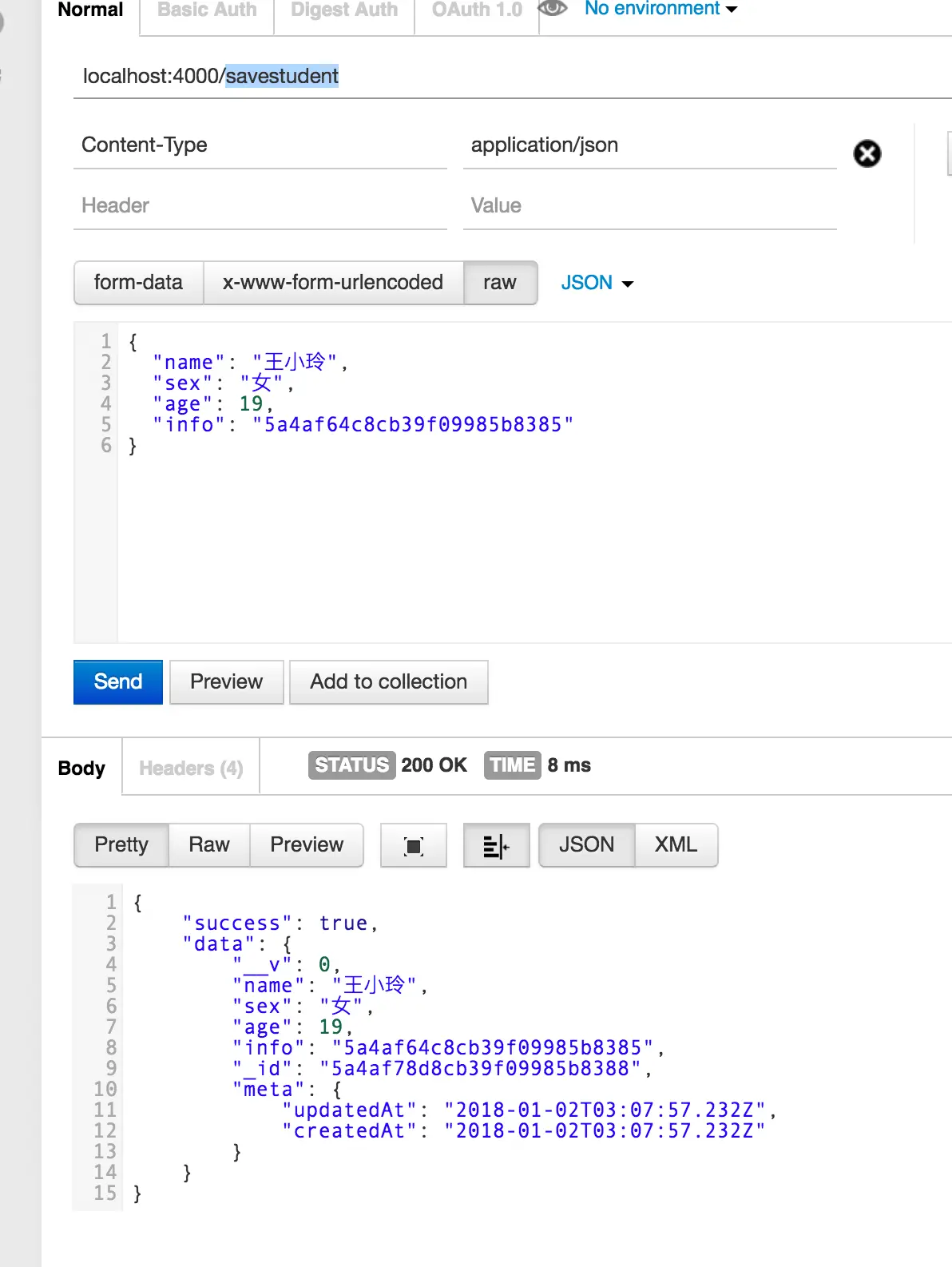Select x-www-form-urlencoded body type
Image resolution: width=952 pixels, height=1267 pixels.
click(333, 283)
